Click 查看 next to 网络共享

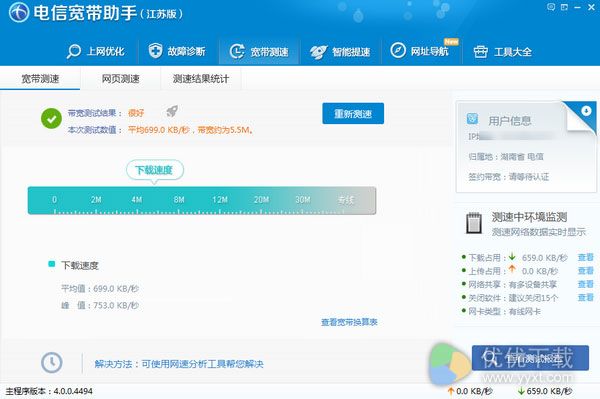(585, 284)
